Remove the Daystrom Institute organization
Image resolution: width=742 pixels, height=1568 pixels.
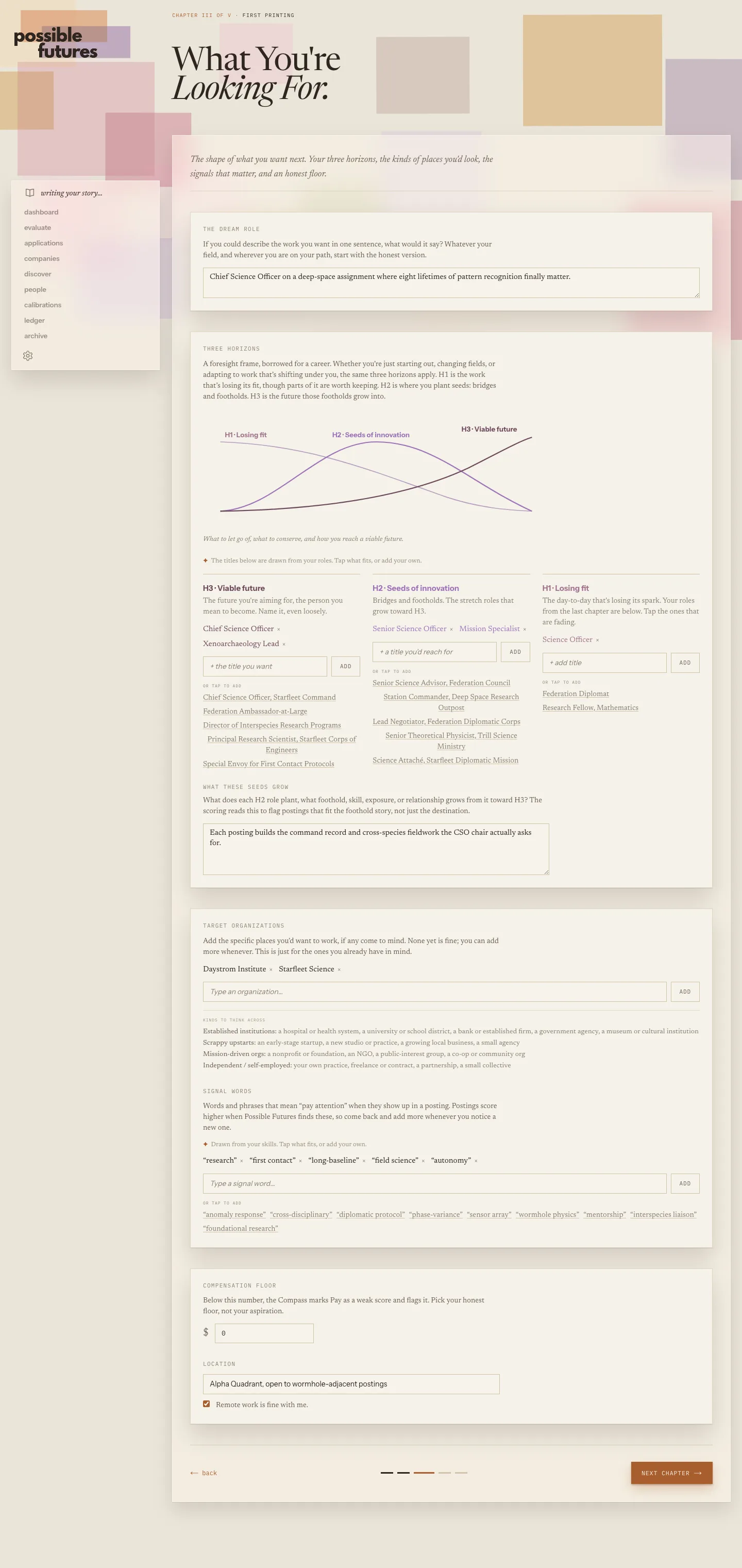[x=271, y=969]
